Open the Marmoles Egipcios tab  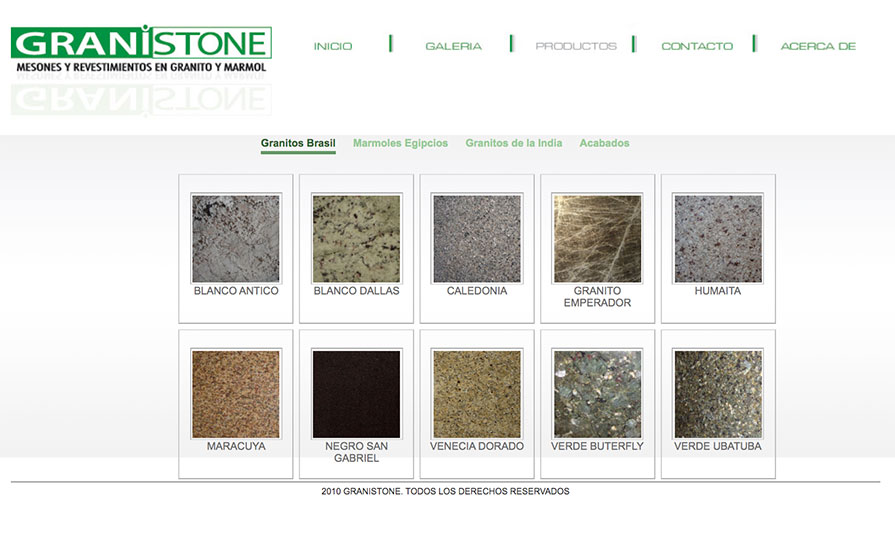(x=400, y=143)
